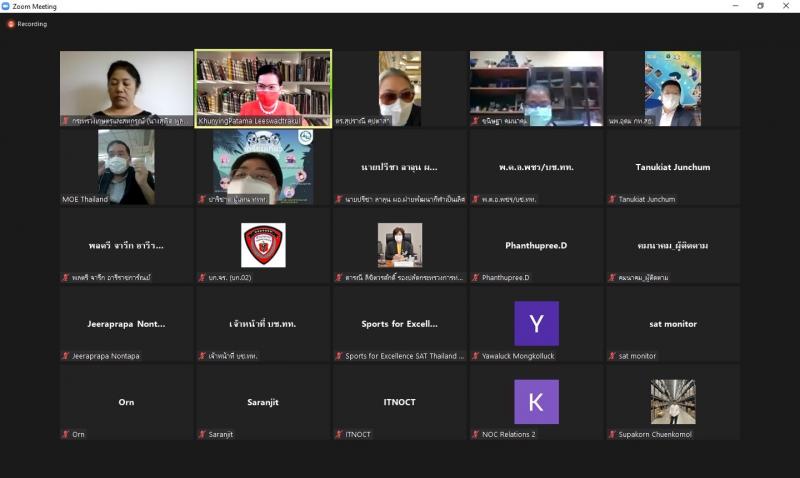Click the red Recording indicator dot

(x=11, y=24)
